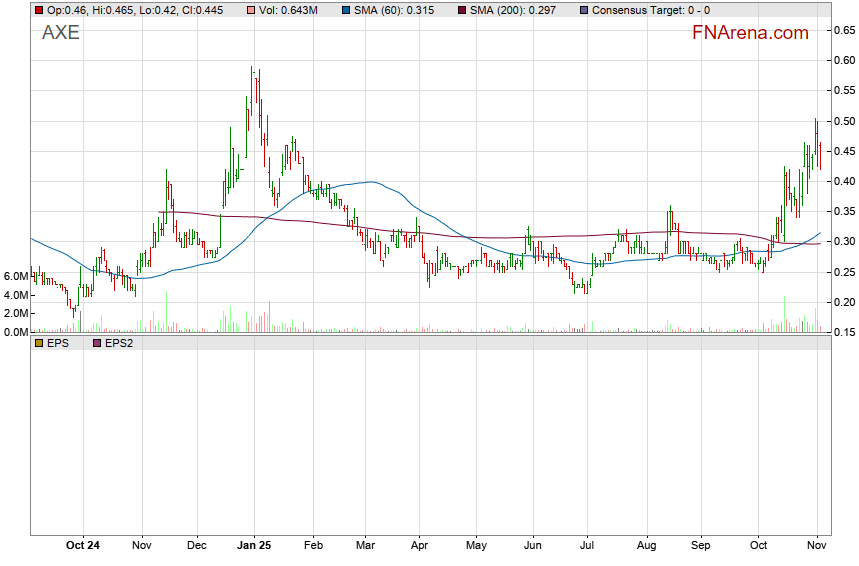Click the EPS legend square

tap(39, 343)
